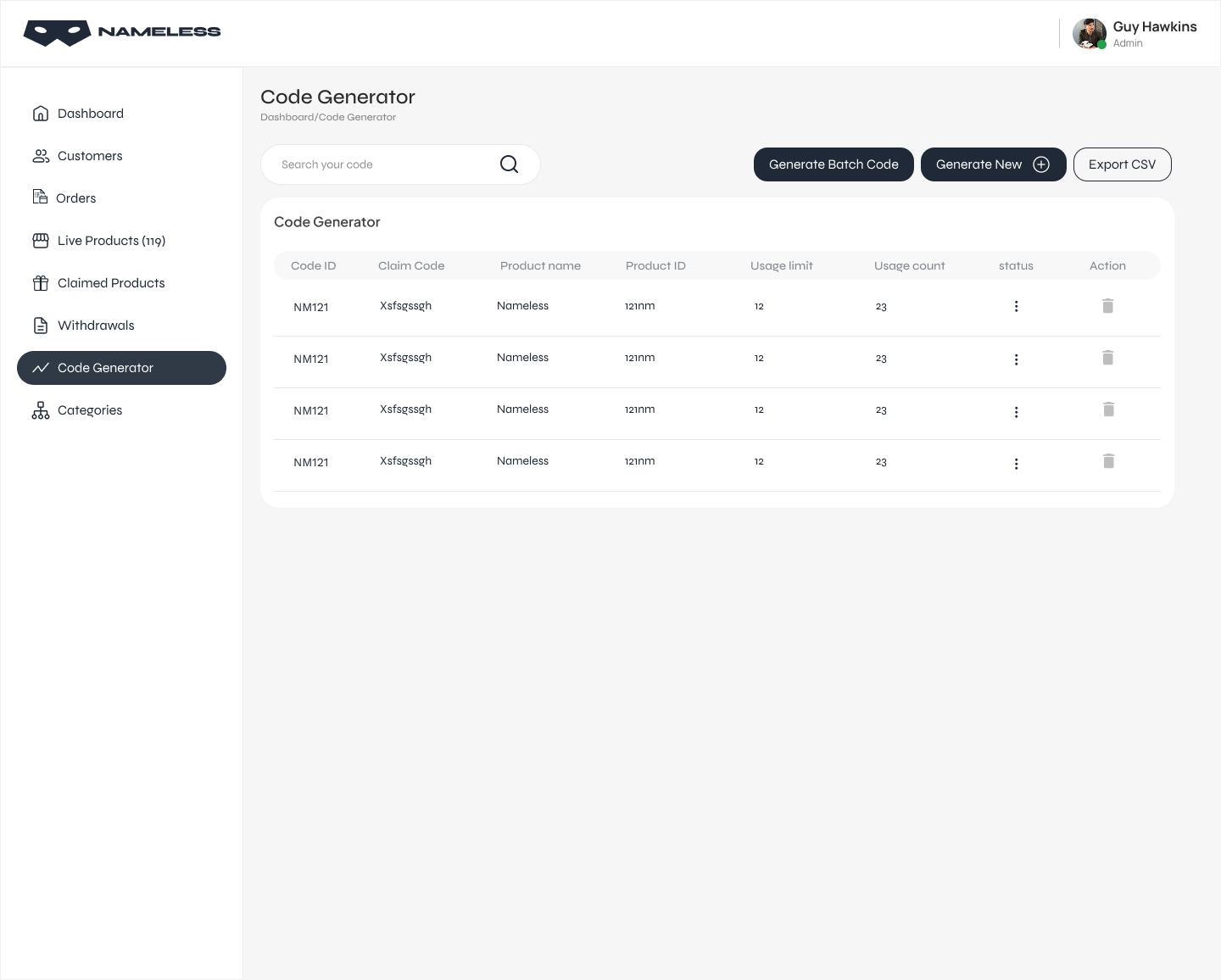Navigate to Live Products (119)

(111, 241)
